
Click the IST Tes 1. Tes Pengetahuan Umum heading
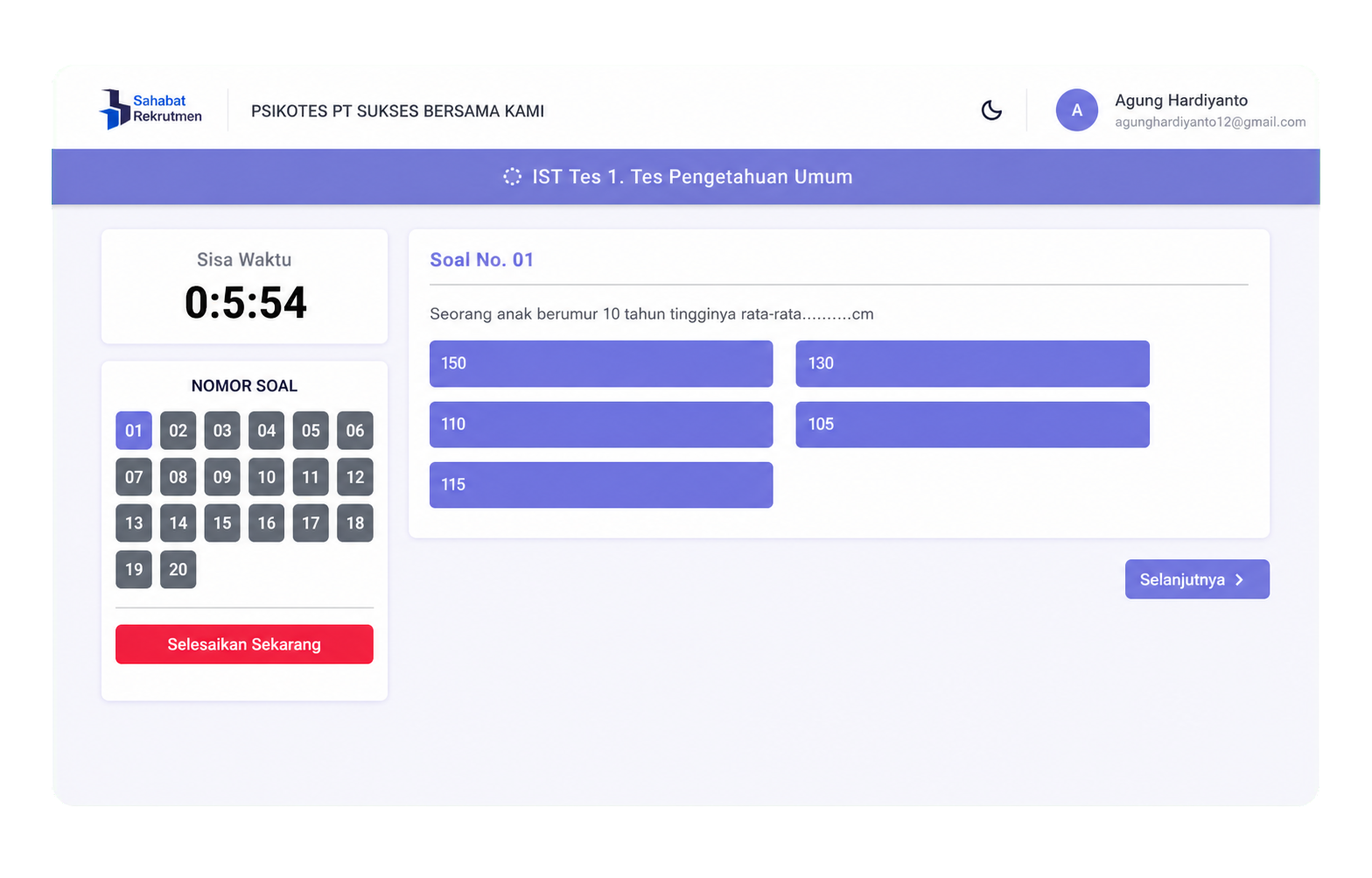pos(692,177)
